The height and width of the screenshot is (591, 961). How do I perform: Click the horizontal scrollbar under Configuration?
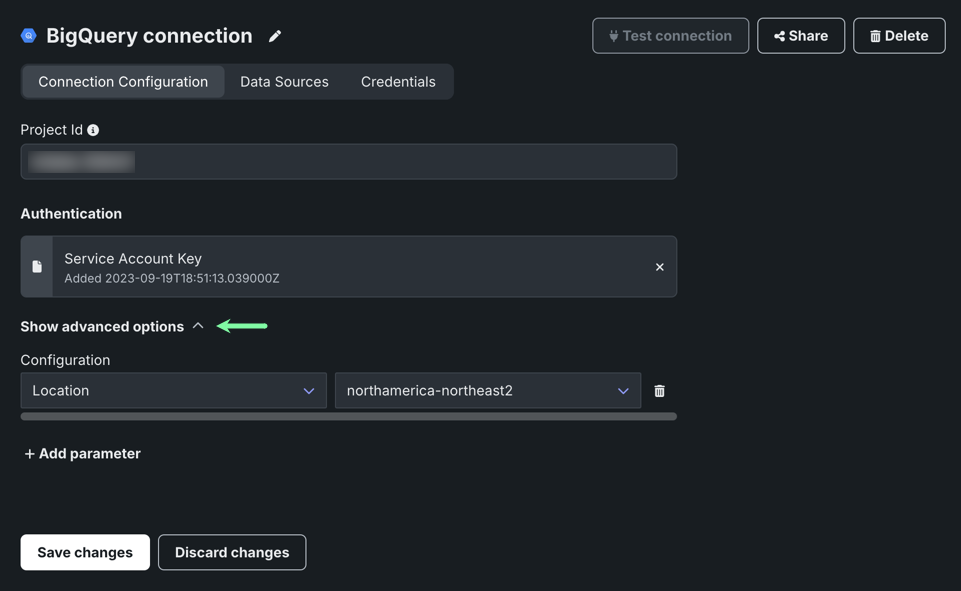tap(348, 416)
